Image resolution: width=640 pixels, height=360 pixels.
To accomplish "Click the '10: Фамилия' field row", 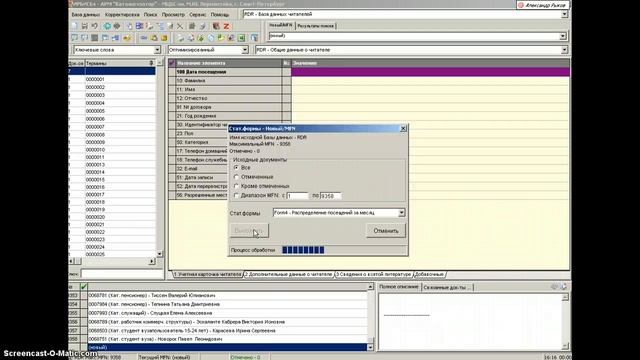I will coord(369,81).
